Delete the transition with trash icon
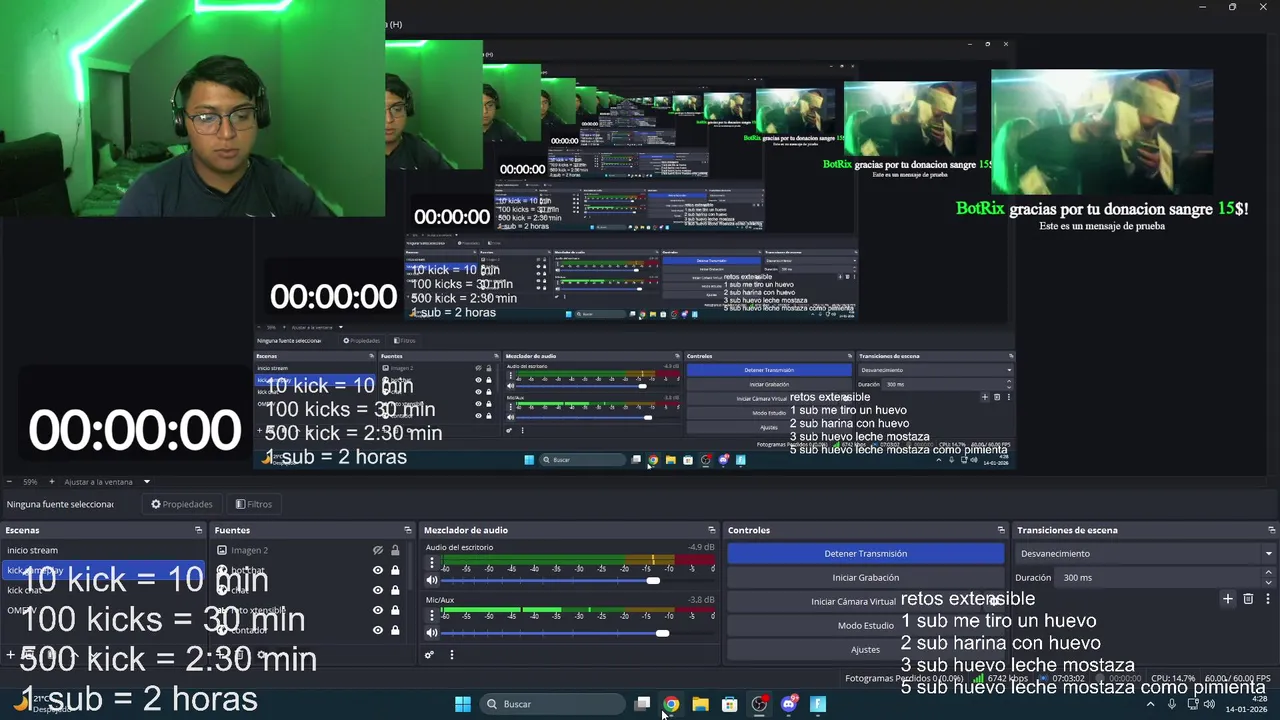The width and height of the screenshot is (1280, 720). (1248, 599)
